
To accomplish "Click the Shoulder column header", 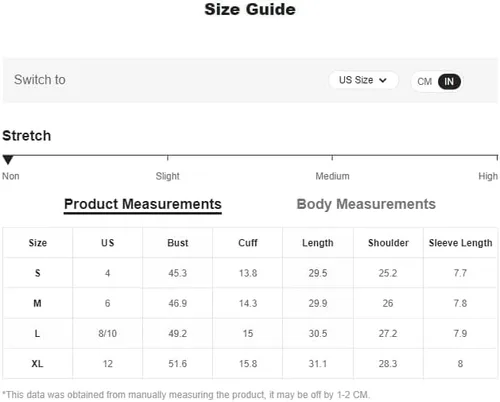I will pyautogui.click(x=388, y=243).
